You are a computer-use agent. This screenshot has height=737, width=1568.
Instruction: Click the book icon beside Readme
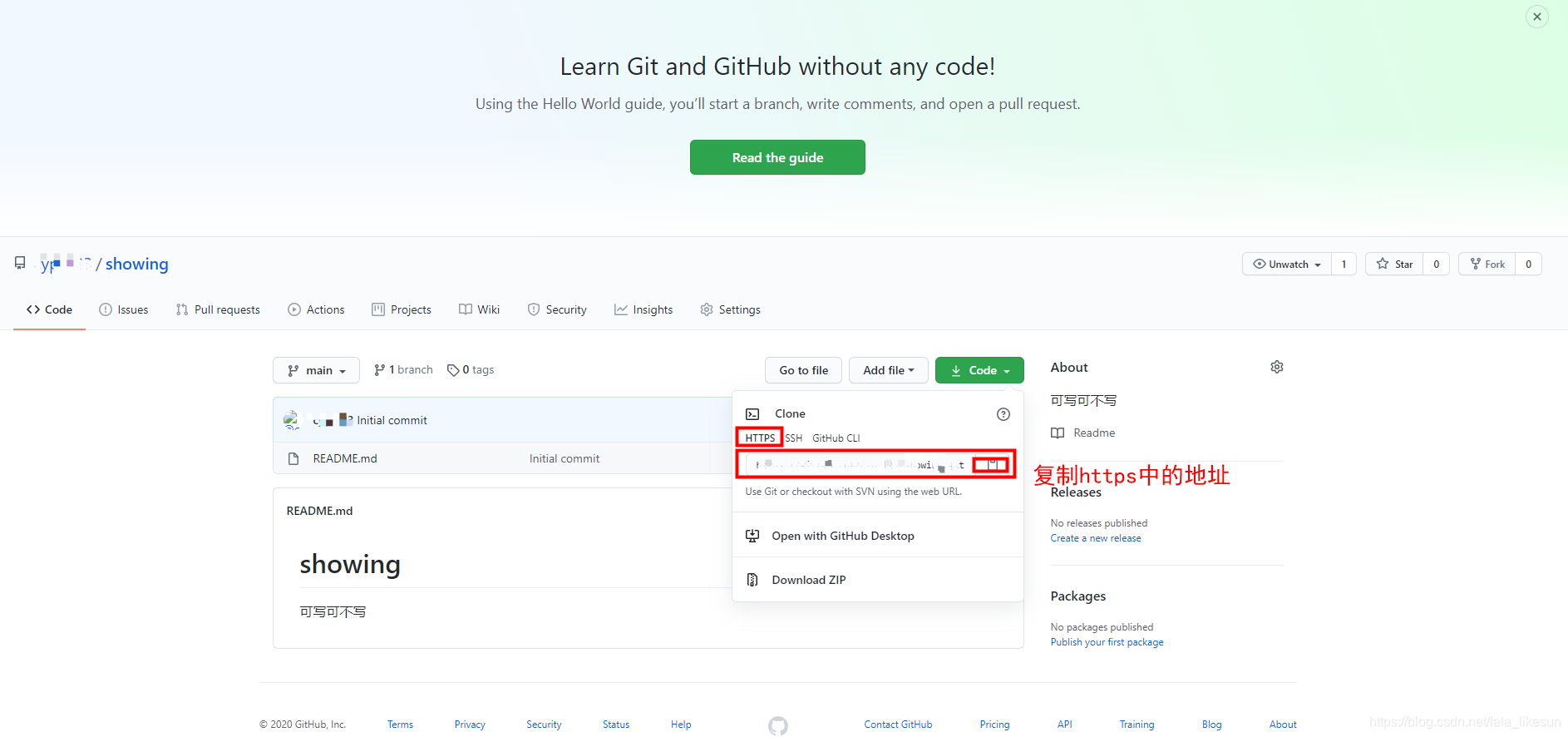point(1058,433)
